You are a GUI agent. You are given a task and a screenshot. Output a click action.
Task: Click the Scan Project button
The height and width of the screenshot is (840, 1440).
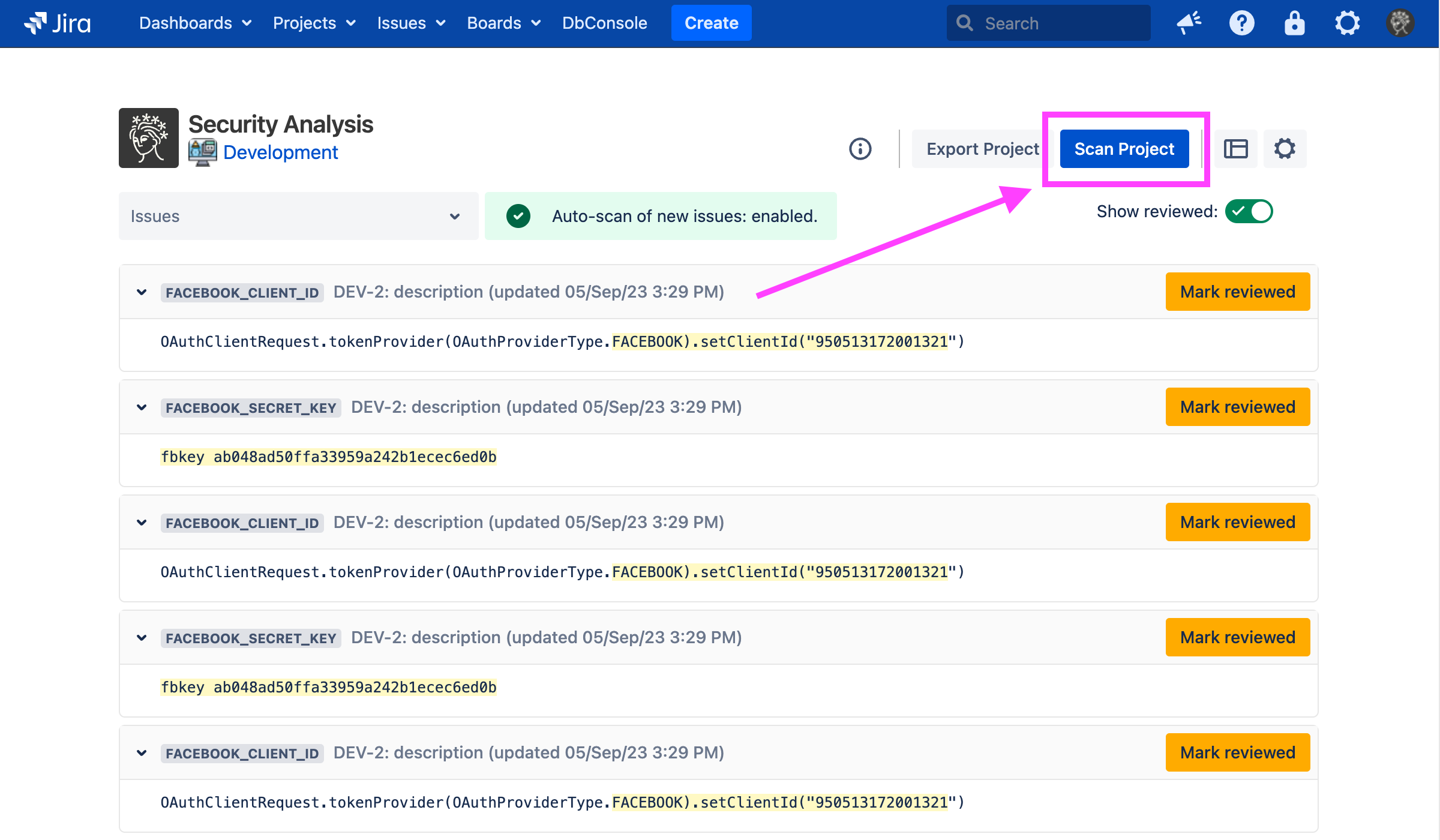pos(1124,149)
